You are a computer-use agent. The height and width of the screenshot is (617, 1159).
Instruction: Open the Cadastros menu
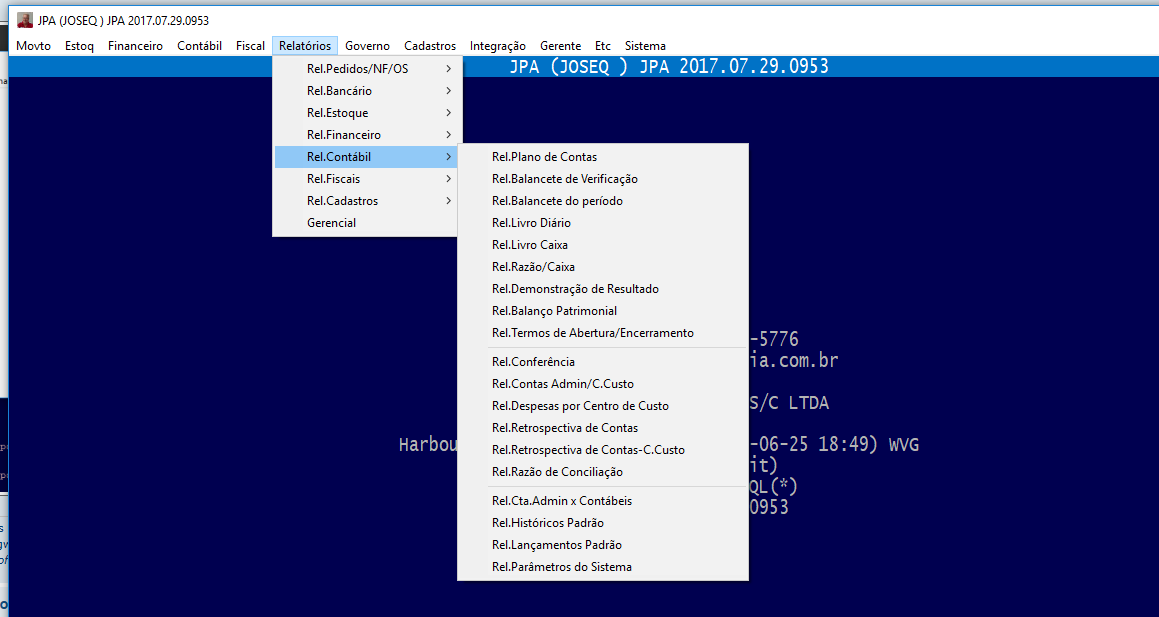pyautogui.click(x=430, y=46)
